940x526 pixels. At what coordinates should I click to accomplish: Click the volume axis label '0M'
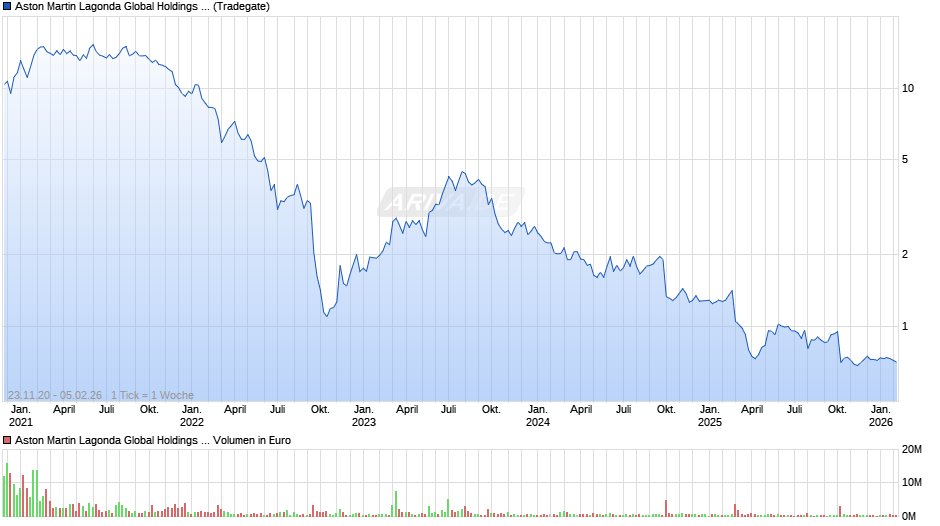909,516
